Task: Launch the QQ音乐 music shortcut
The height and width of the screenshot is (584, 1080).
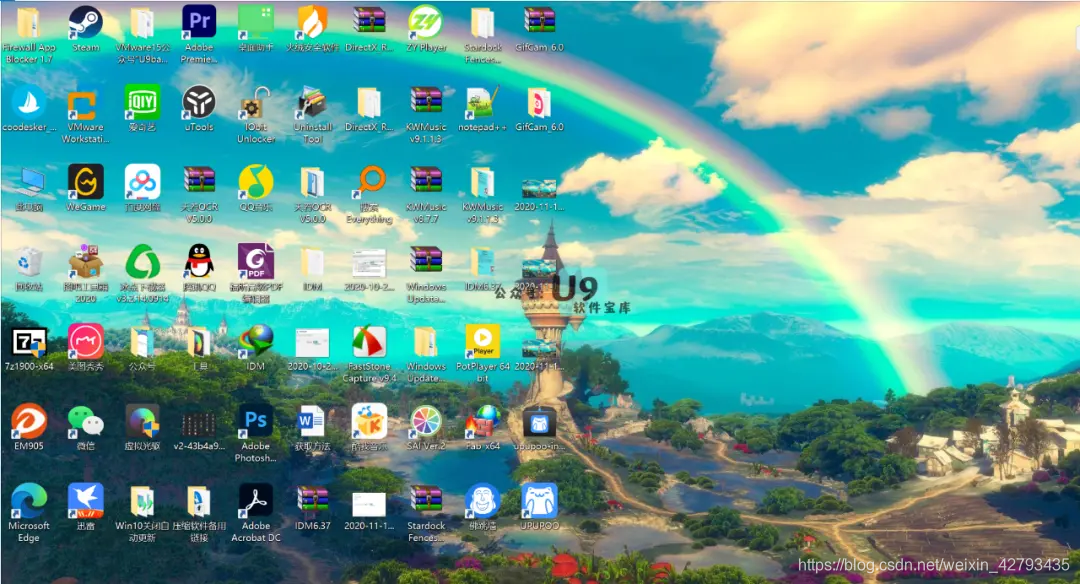Action: (x=256, y=182)
